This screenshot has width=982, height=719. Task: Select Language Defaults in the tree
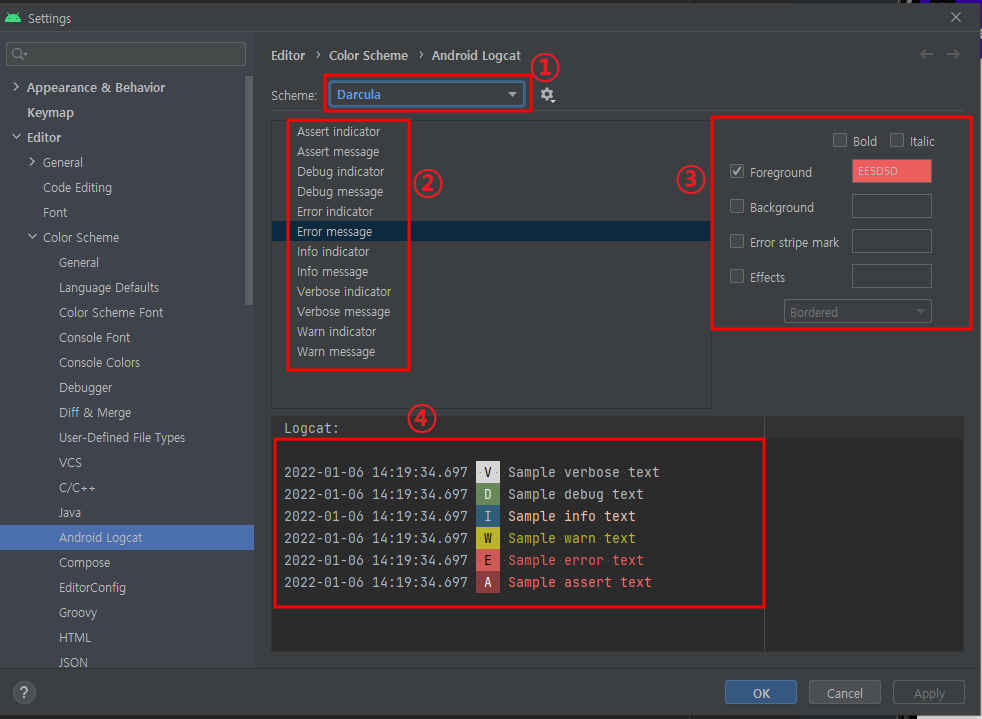109,287
